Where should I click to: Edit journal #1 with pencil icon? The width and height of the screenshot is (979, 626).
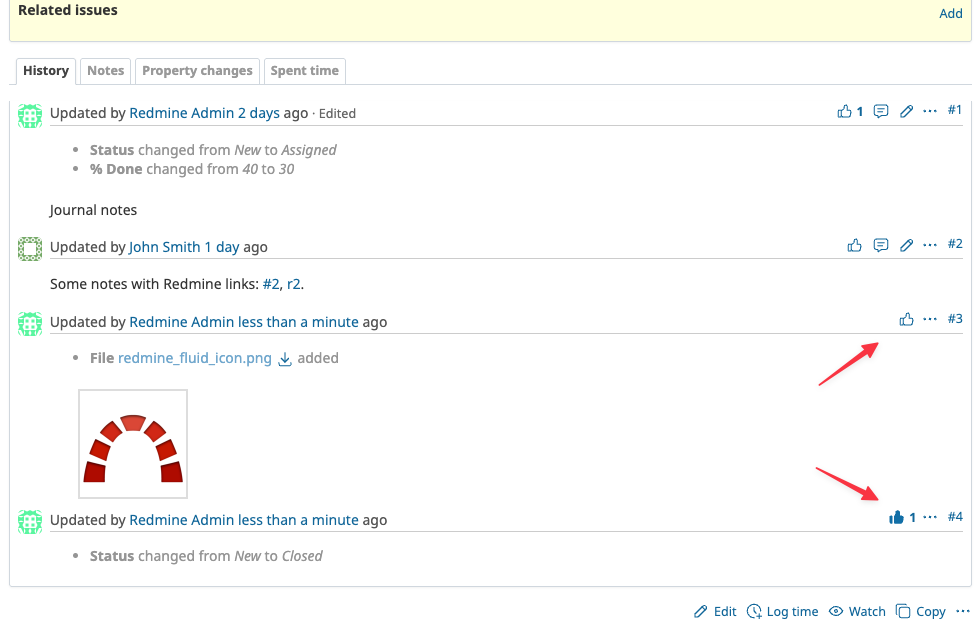[907, 111]
